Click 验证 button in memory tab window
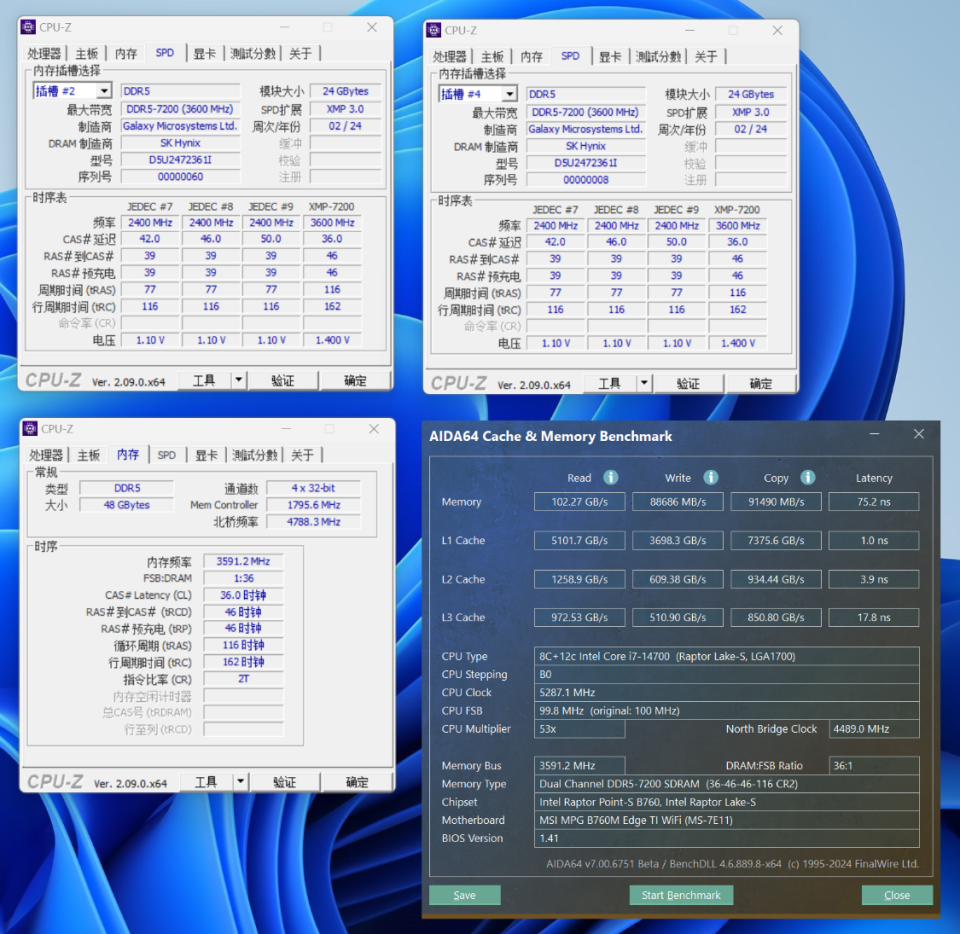The height and width of the screenshot is (934, 960). (285, 781)
